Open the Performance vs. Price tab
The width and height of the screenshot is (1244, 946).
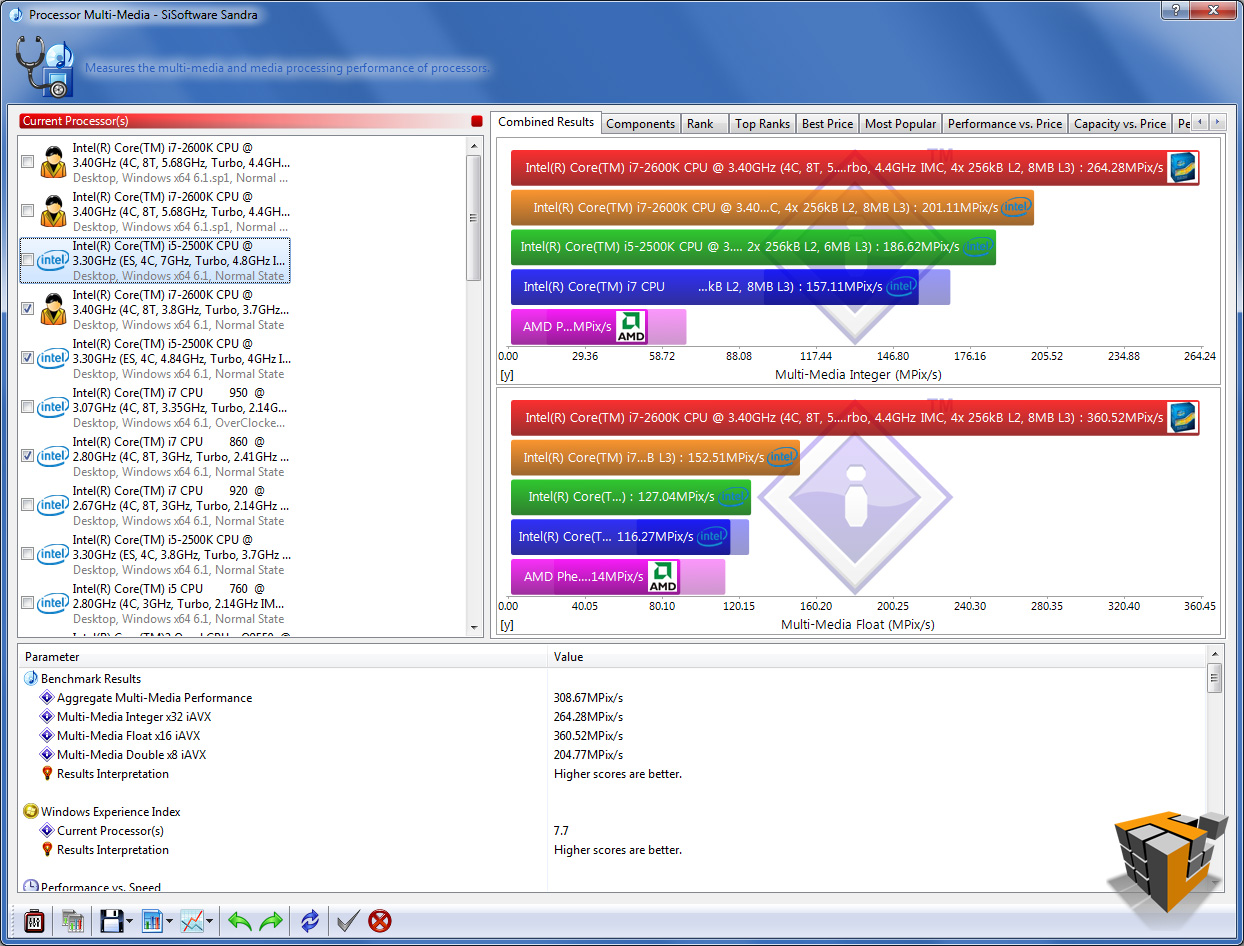pyautogui.click(x=1005, y=124)
